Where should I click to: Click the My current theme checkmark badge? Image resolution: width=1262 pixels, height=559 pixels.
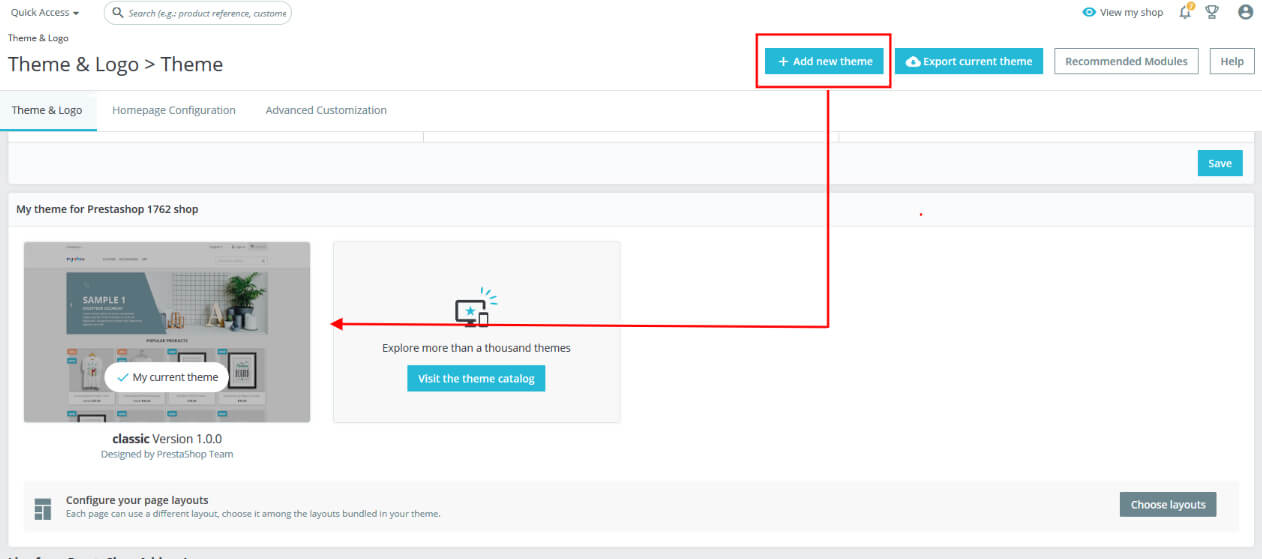coord(166,377)
